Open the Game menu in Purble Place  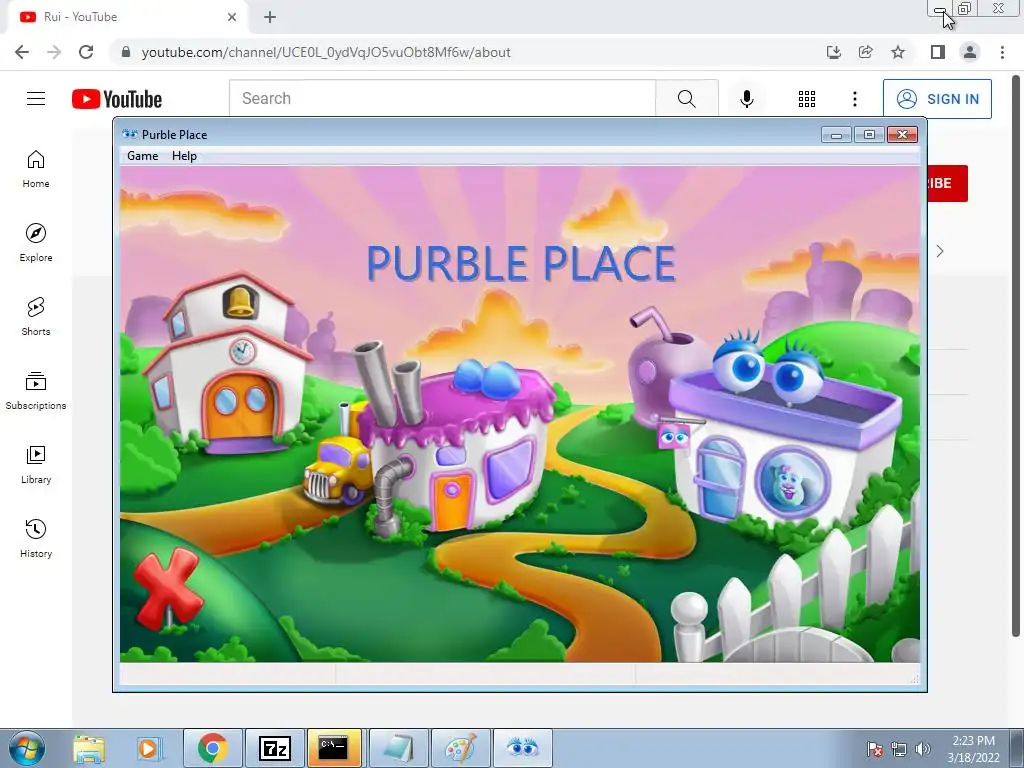point(142,155)
